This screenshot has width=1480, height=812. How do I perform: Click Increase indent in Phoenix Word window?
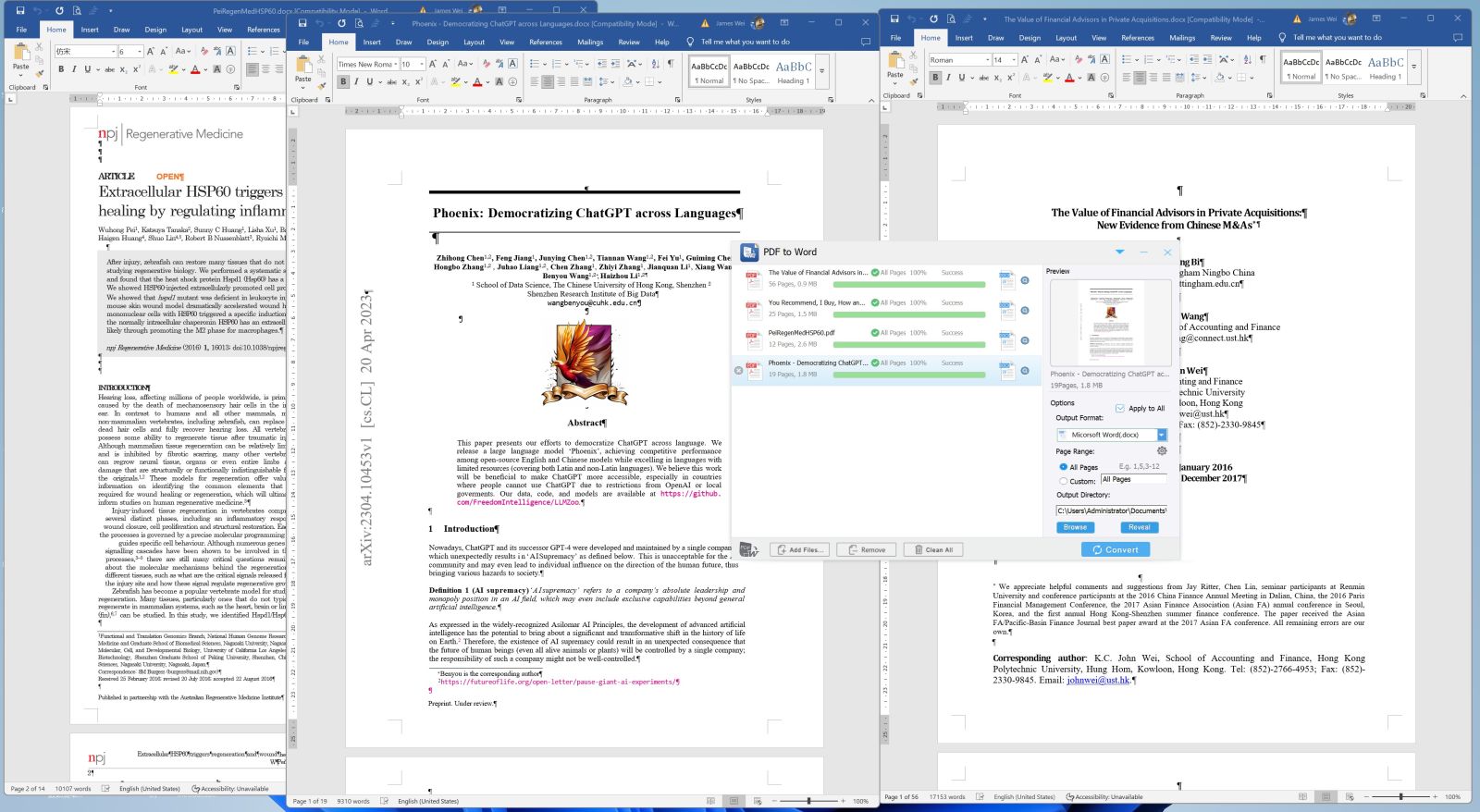(x=616, y=64)
